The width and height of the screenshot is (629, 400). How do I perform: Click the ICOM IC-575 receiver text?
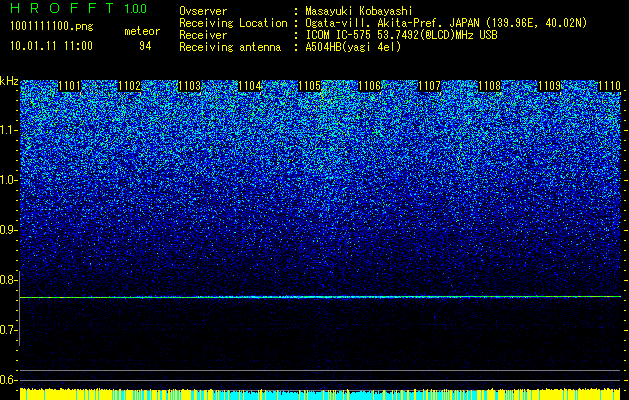click(402, 35)
